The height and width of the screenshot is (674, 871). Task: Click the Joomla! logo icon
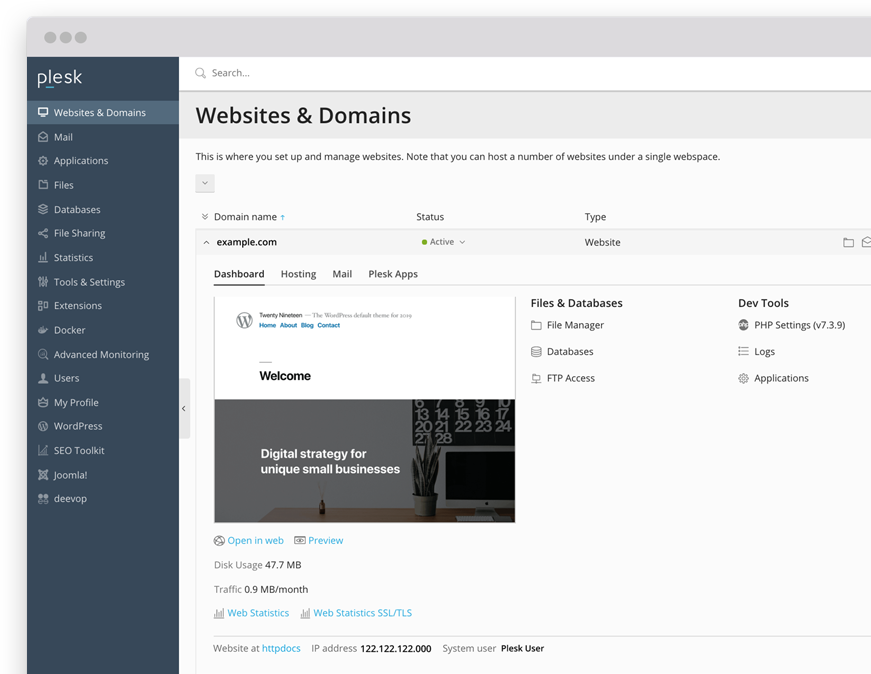point(43,475)
